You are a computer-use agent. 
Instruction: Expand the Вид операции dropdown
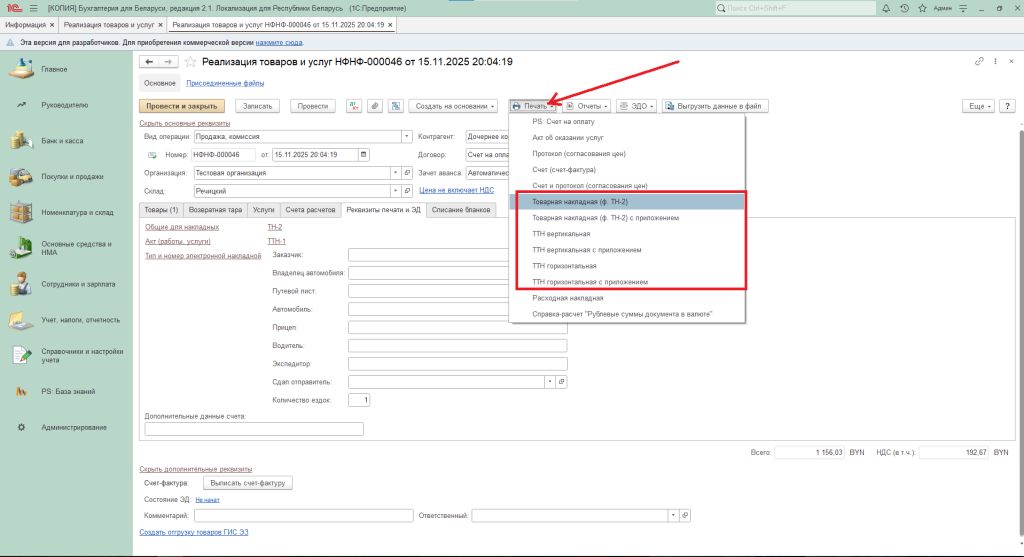(x=406, y=136)
